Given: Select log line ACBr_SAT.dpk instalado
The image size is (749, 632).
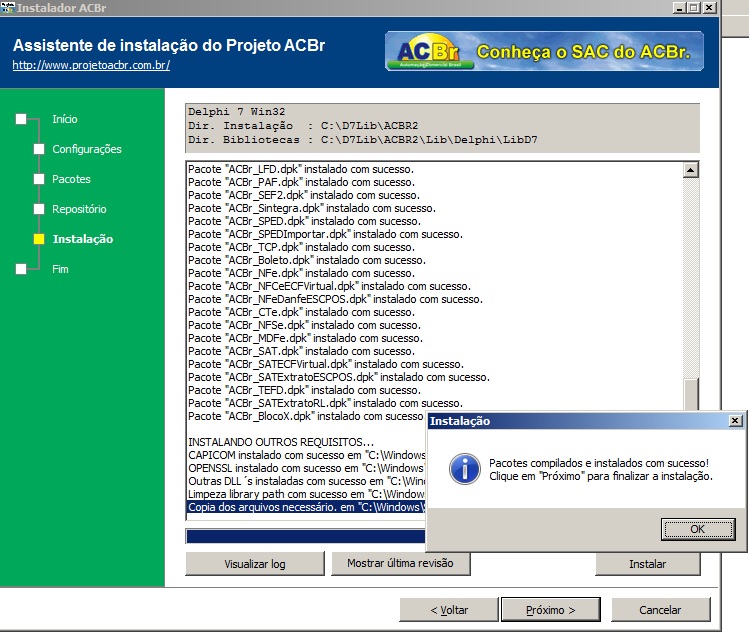Looking at the screenshot, I should coord(301,351).
